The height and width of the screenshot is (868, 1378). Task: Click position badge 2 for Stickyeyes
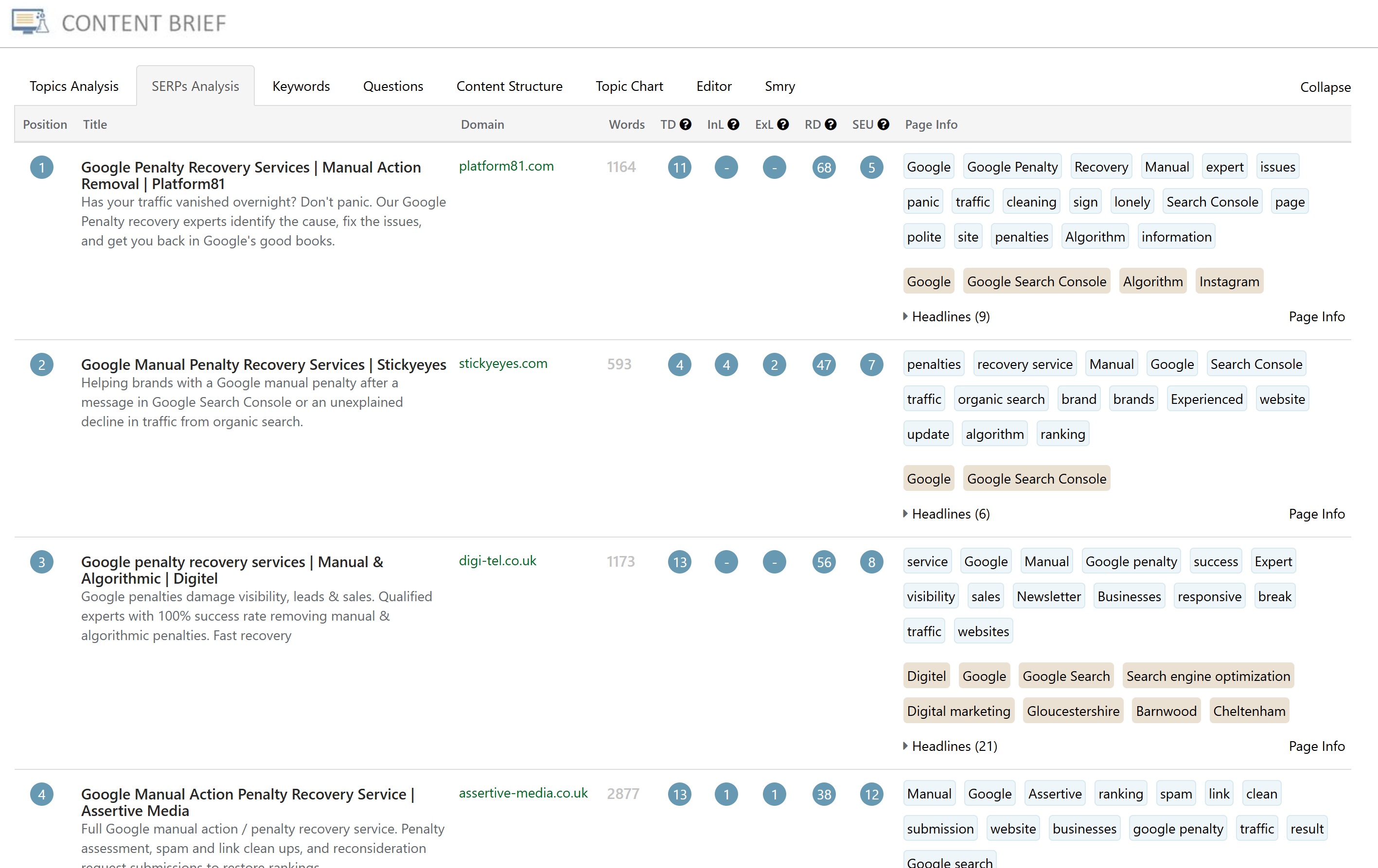tap(42, 365)
